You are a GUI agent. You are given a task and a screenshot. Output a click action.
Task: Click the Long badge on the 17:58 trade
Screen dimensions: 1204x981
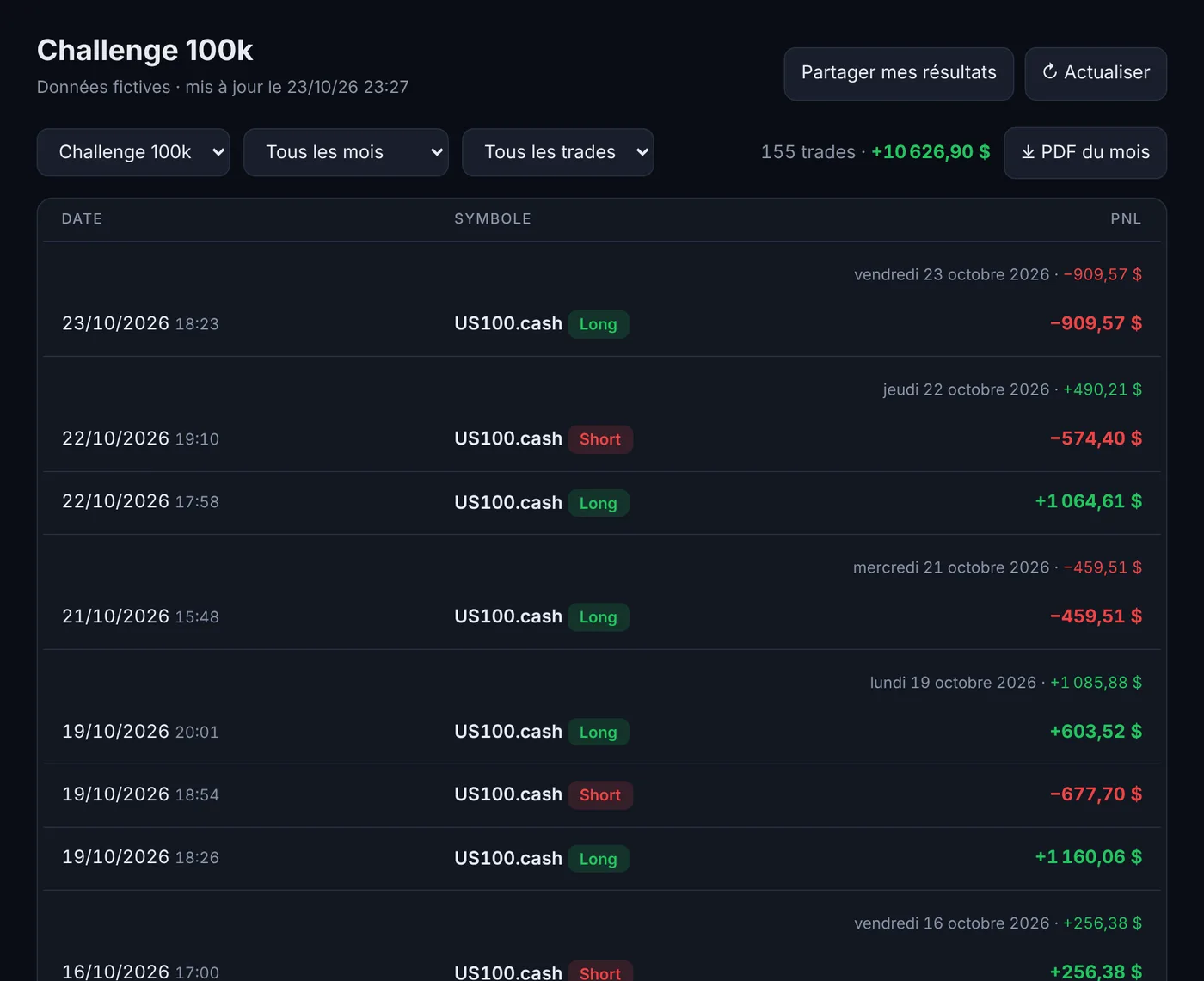(x=599, y=503)
